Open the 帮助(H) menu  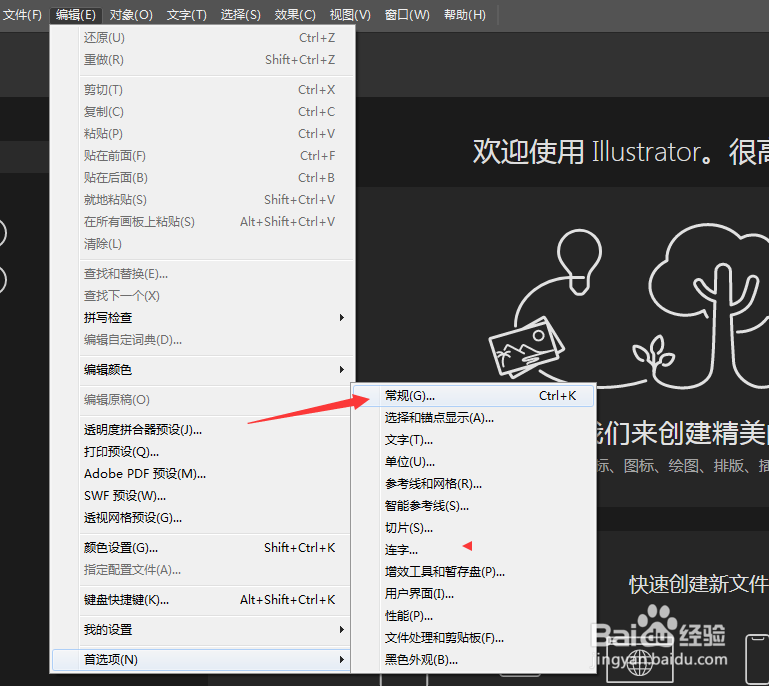(x=464, y=15)
